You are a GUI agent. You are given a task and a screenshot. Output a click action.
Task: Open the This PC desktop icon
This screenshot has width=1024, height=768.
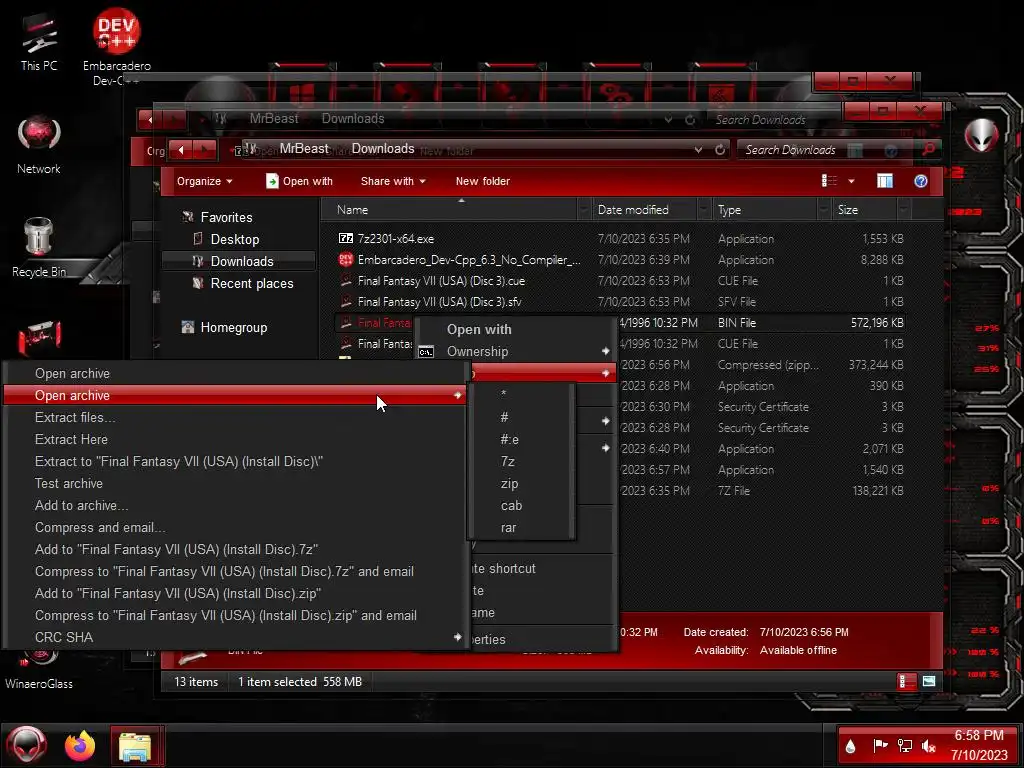39,42
